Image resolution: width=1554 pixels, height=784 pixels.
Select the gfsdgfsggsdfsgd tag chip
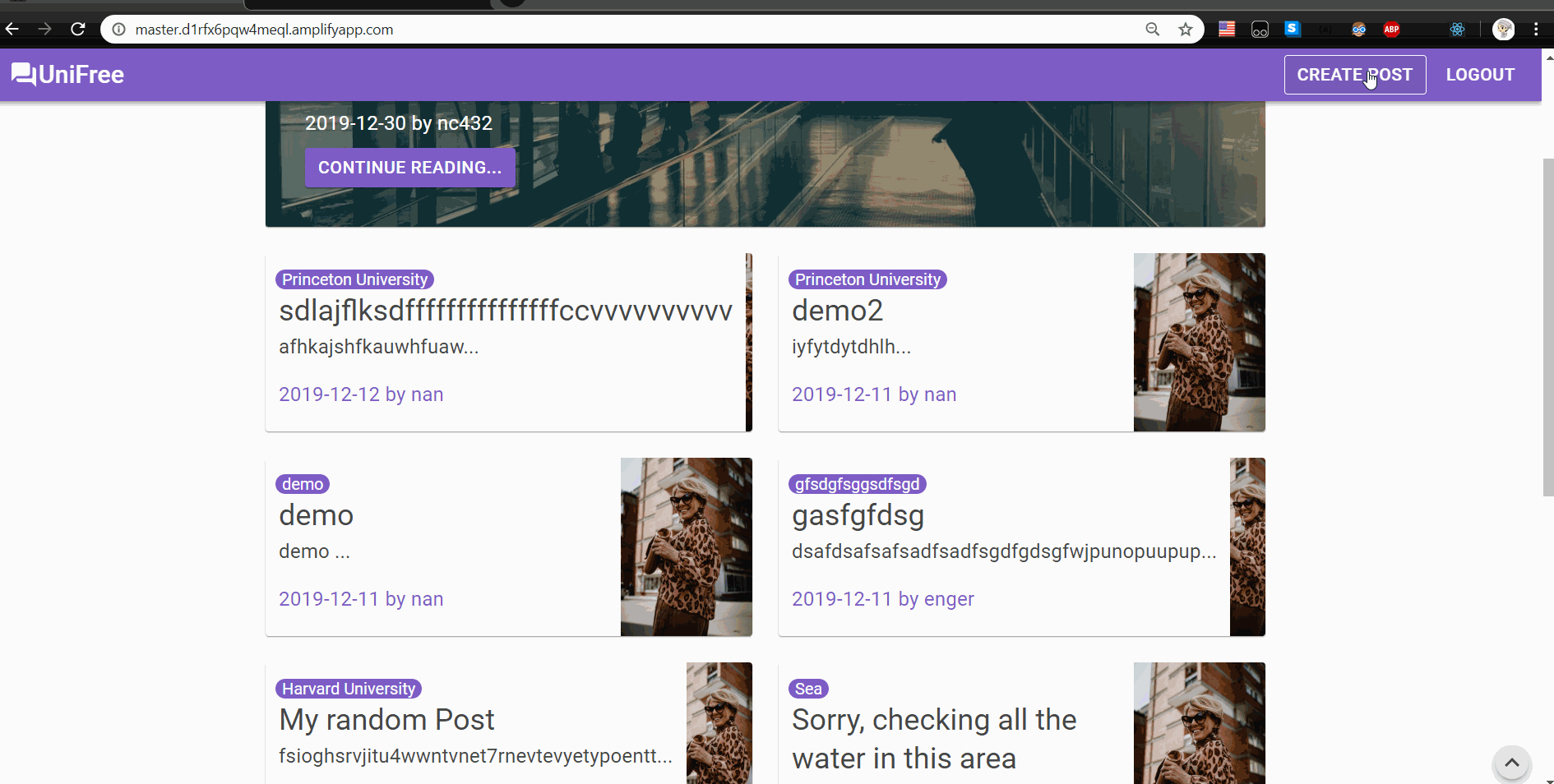click(857, 484)
